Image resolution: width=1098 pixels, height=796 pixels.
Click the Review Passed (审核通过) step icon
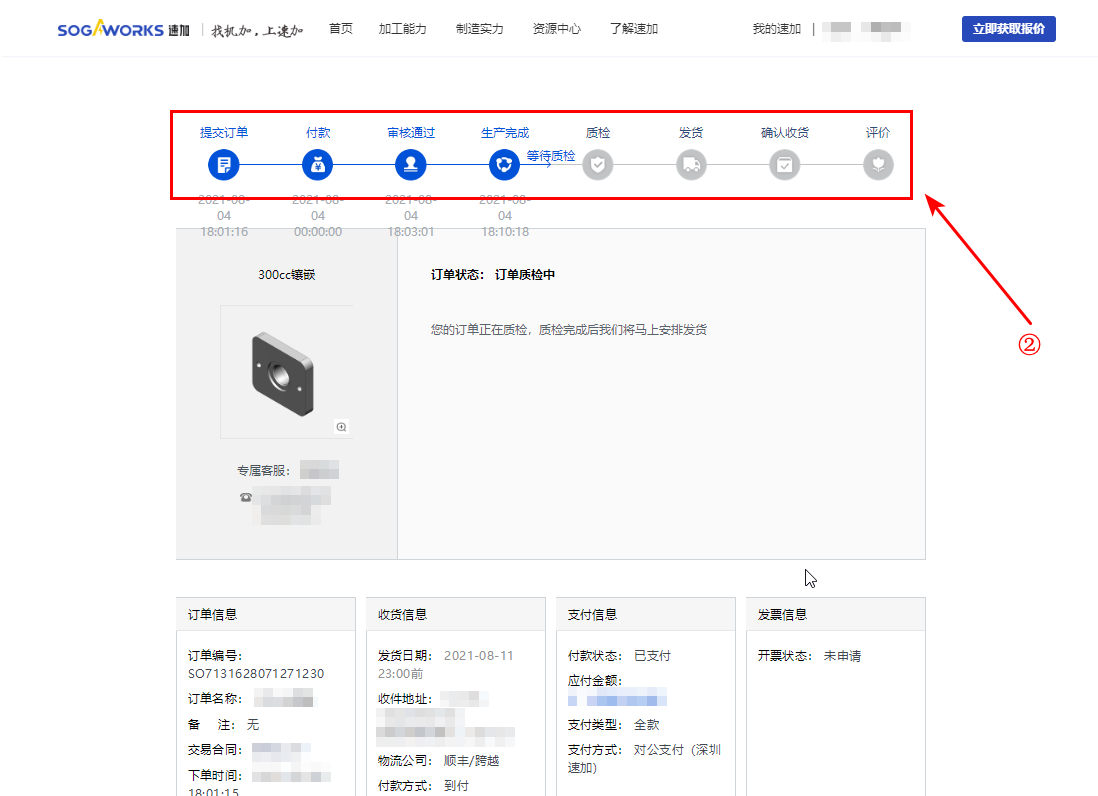coord(410,165)
